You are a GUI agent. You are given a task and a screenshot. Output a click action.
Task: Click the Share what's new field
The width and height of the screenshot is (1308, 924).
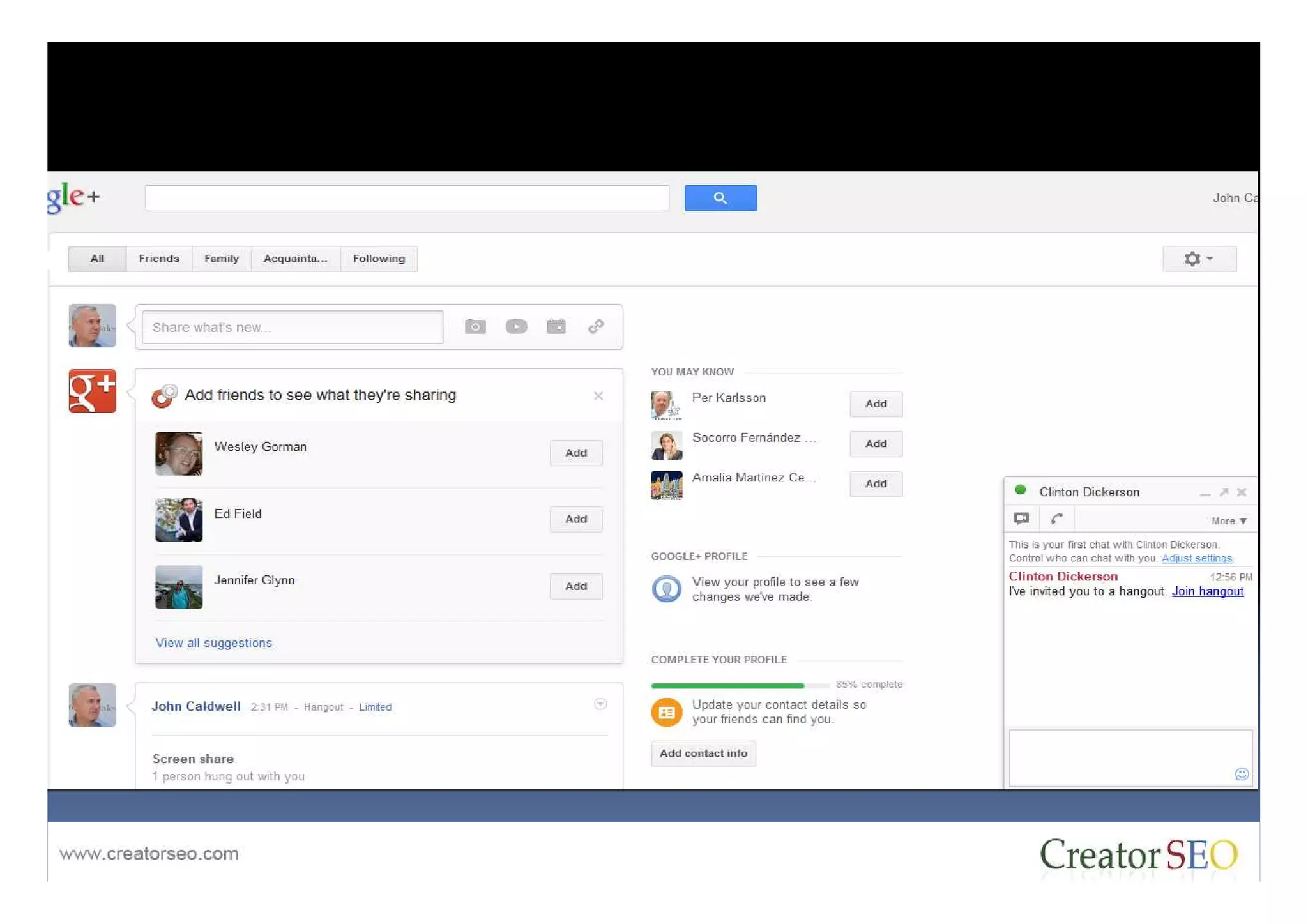click(x=293, y=327)
